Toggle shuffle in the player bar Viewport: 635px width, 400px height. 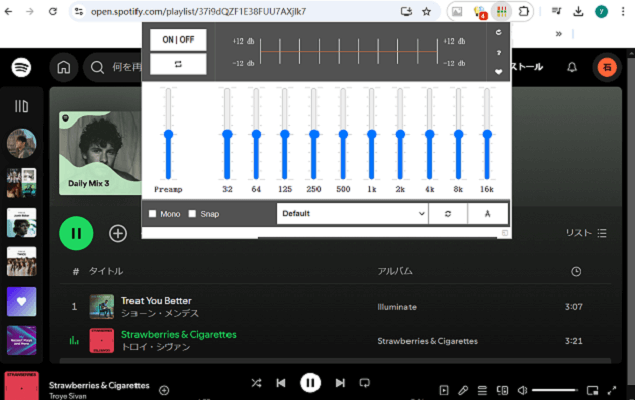[x=256, y=383]
